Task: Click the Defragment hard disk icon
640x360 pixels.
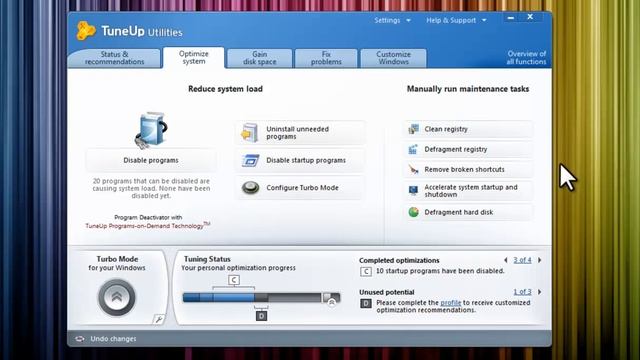Action: coord(413,212)
